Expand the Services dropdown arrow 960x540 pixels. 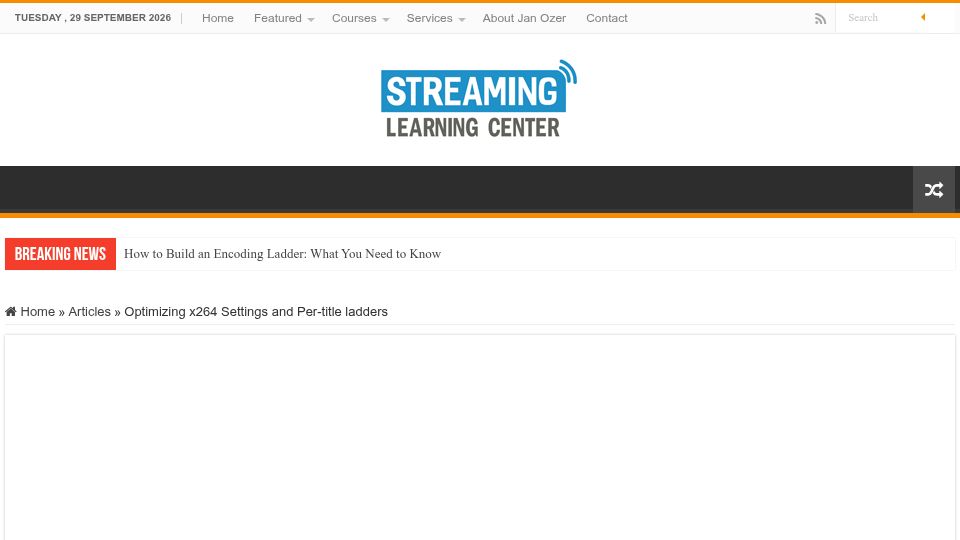coord(462,20)
